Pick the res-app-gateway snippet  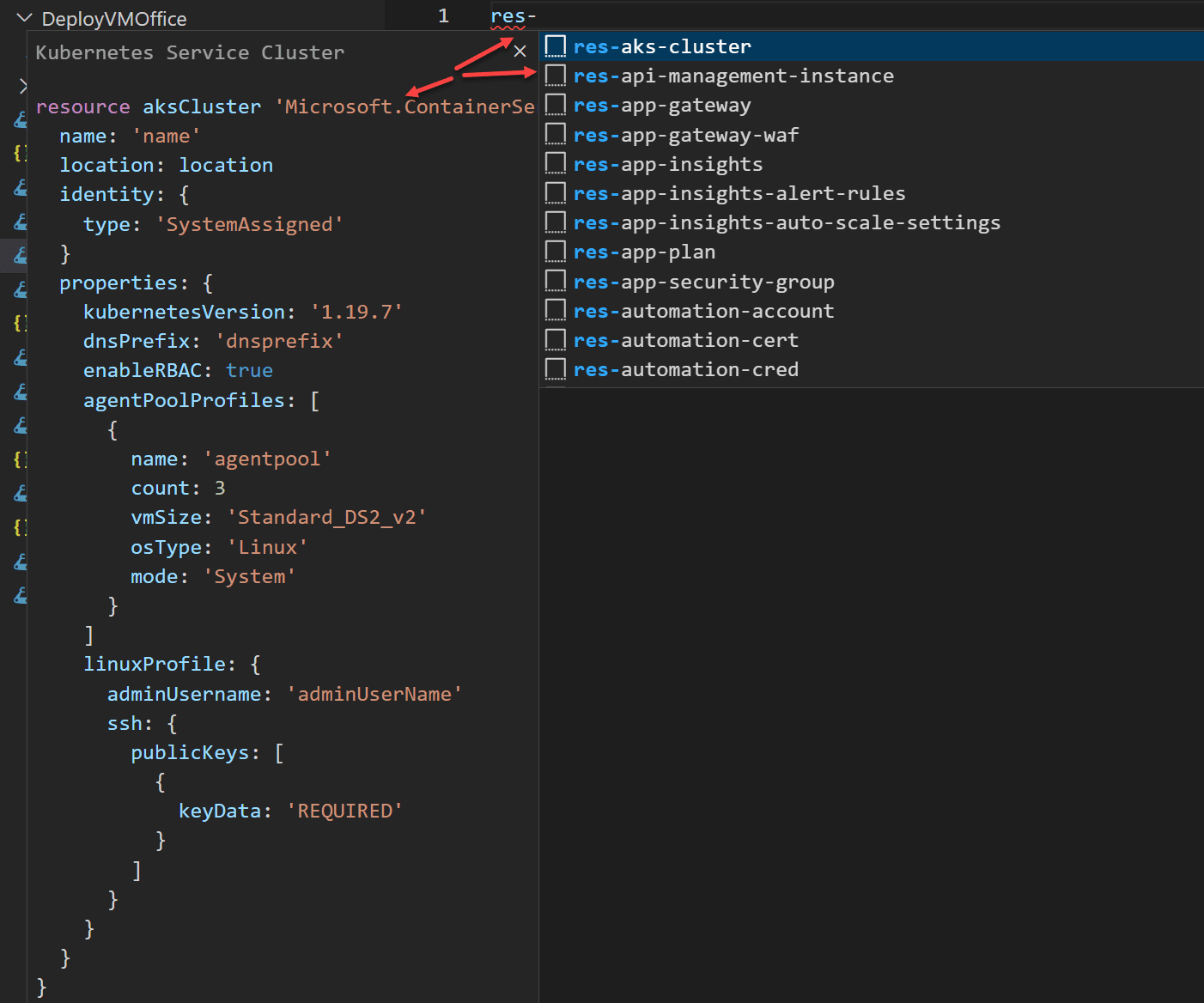tap(871, 105)
